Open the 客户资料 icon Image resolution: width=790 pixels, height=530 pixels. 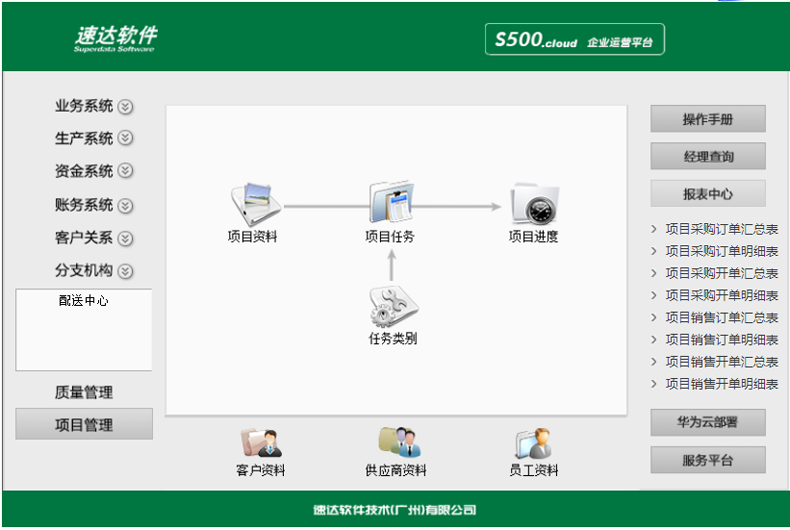coord(261,443)
